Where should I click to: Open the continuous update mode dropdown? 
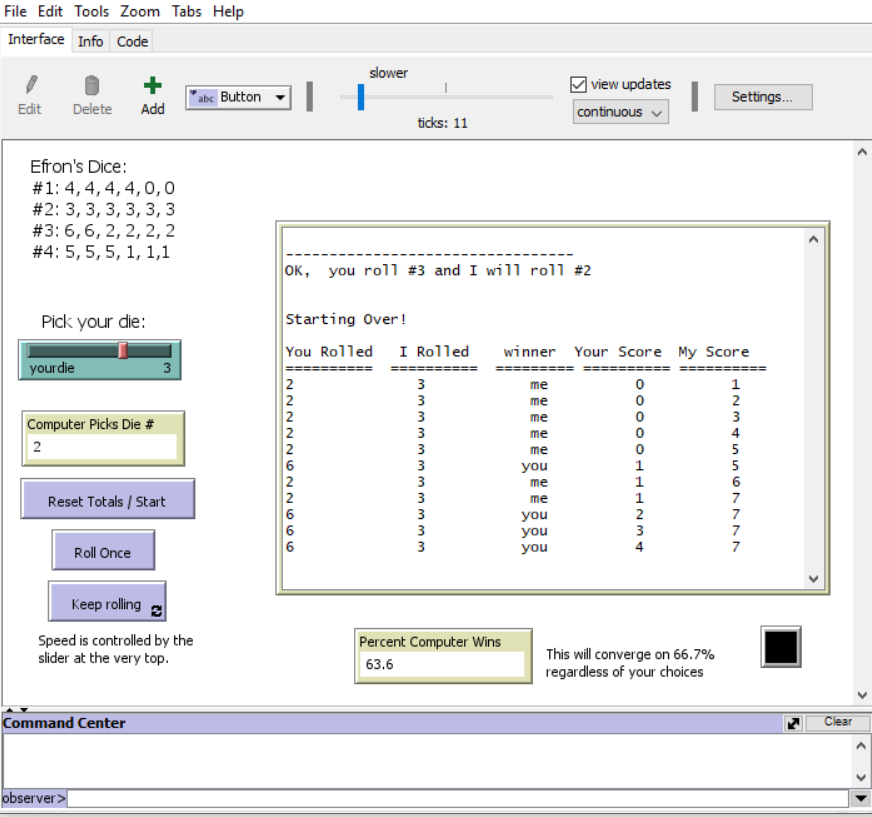tap(619, 112)
